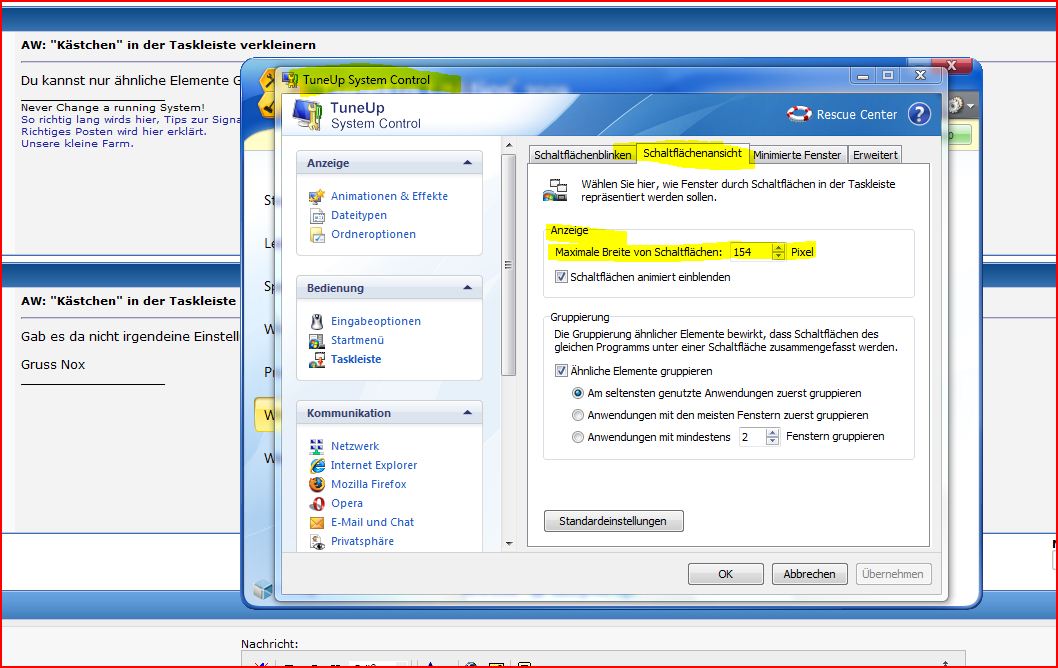1058x668 pixels.
Task: Click the Abbrechen button
Action: (809, 574)
